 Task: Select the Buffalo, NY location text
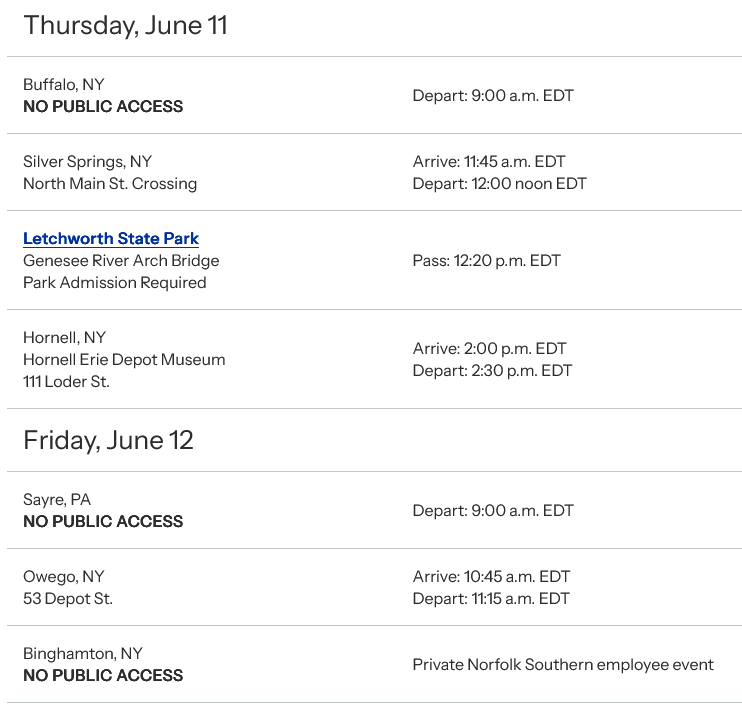(x=63, y=85)
